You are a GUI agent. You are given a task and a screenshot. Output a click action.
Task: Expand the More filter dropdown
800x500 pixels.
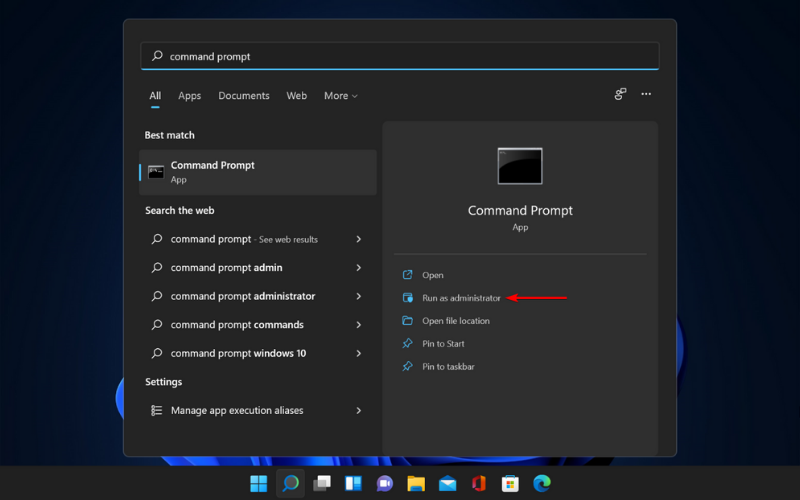pos(341,96)
